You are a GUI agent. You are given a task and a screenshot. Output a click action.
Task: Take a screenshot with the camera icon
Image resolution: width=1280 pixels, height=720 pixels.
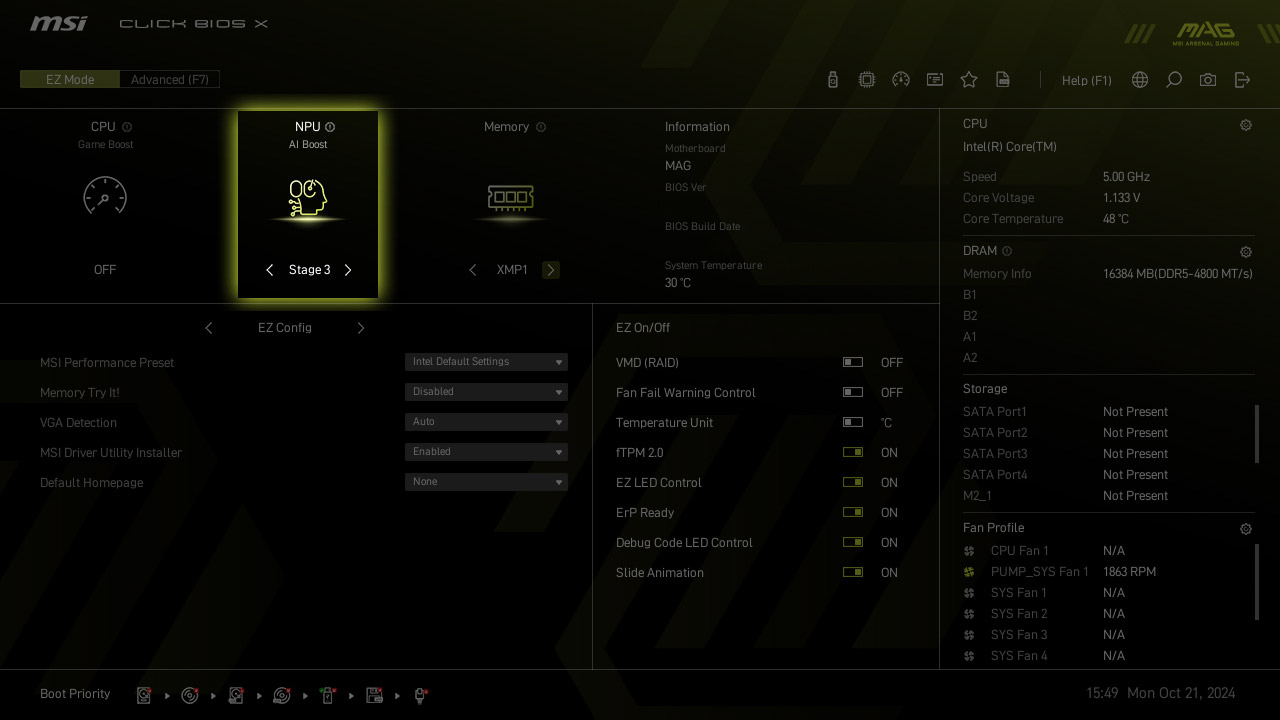coord(1208,80)
